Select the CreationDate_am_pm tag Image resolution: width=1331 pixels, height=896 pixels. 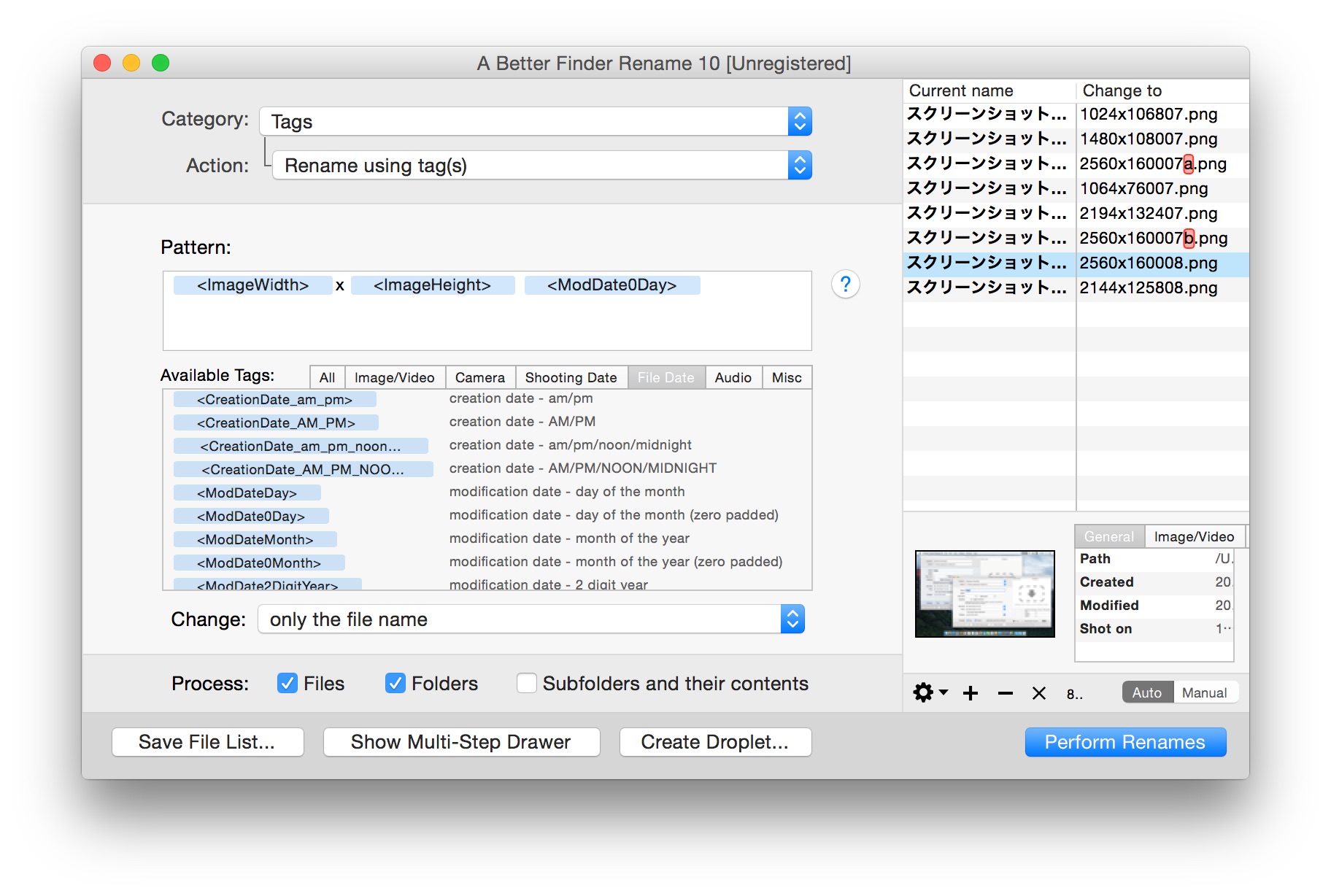[x=275, y=399]
